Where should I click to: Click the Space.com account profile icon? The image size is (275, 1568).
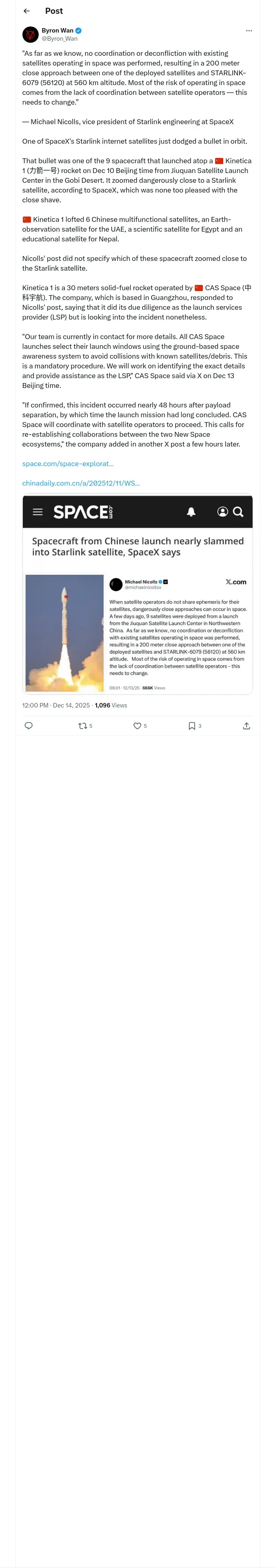(x=222, y=512)
